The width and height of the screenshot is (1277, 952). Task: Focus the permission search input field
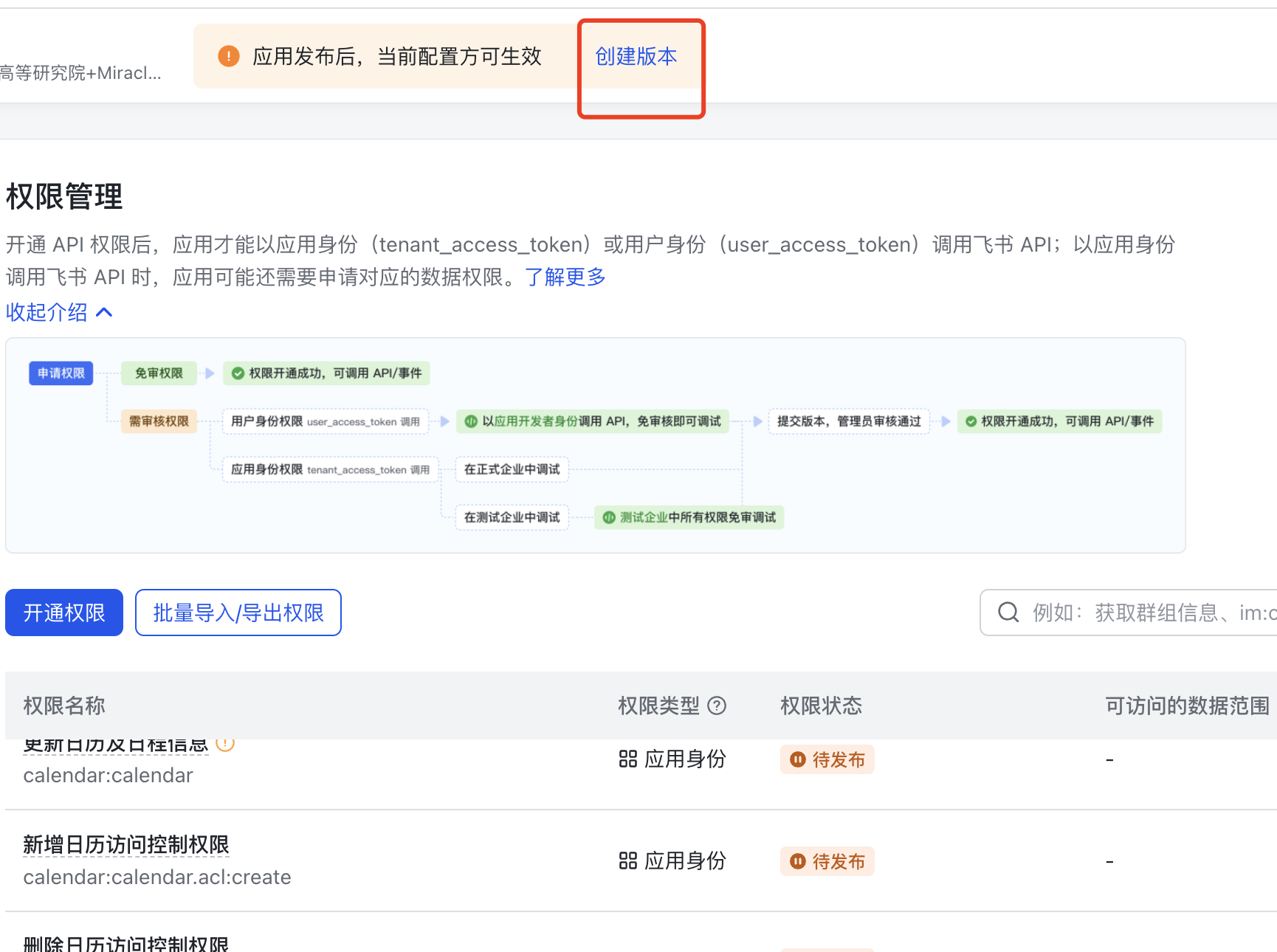pyautogui.click(x=1152, y=613)
